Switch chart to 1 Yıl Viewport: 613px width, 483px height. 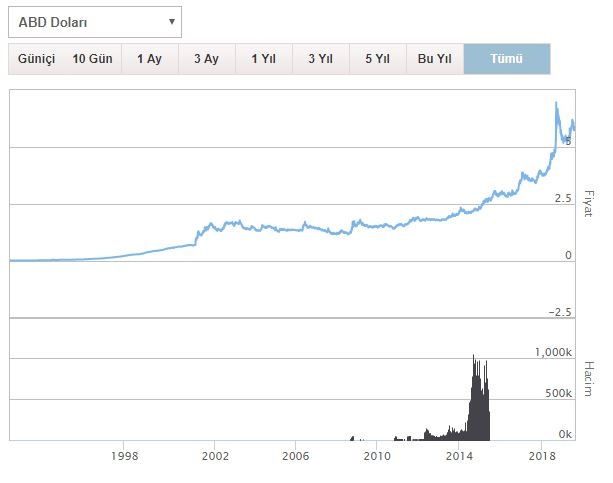[x=263, y=58]
